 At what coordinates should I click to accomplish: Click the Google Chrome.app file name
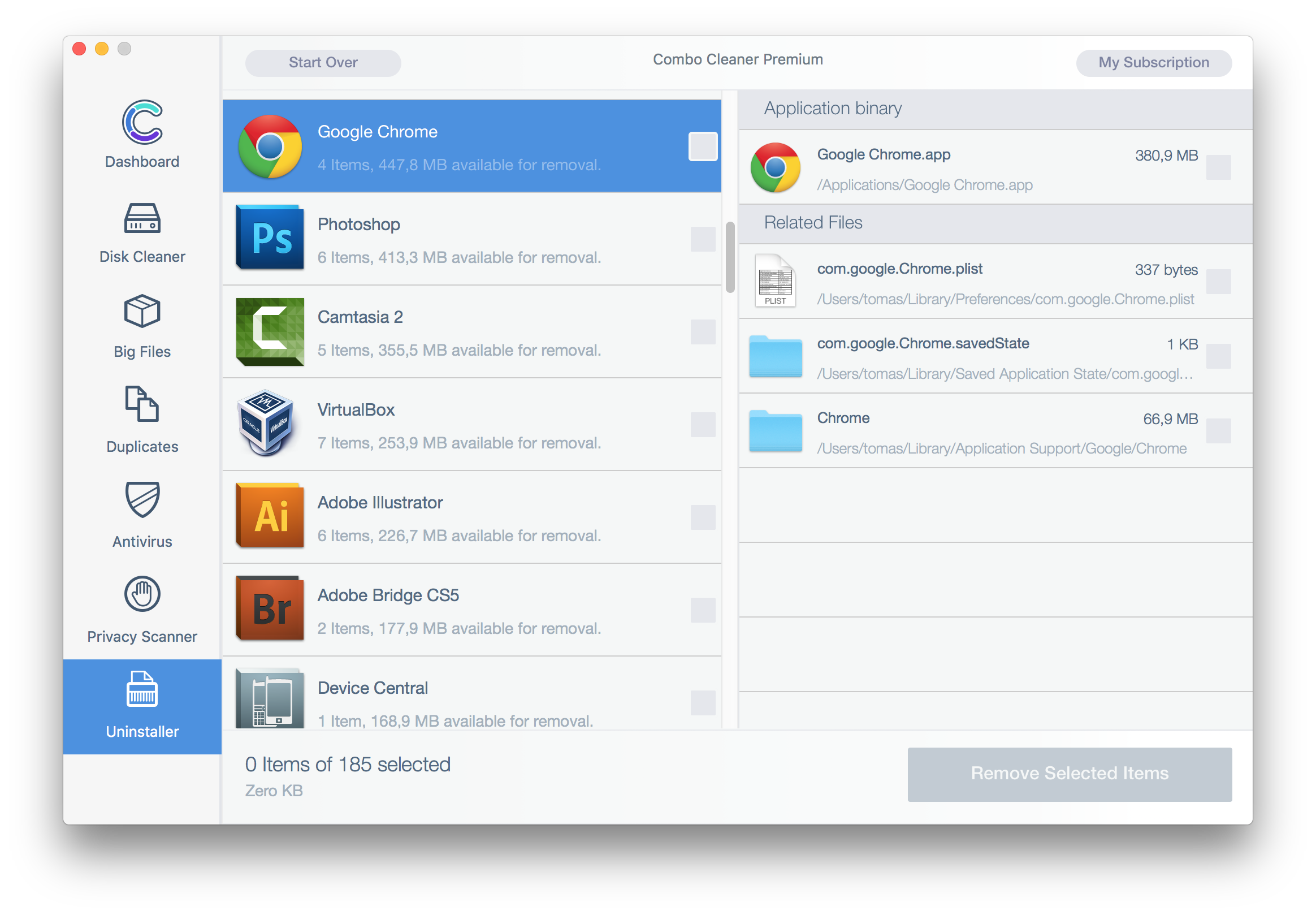pyautogui.click(x=883, y=154)
